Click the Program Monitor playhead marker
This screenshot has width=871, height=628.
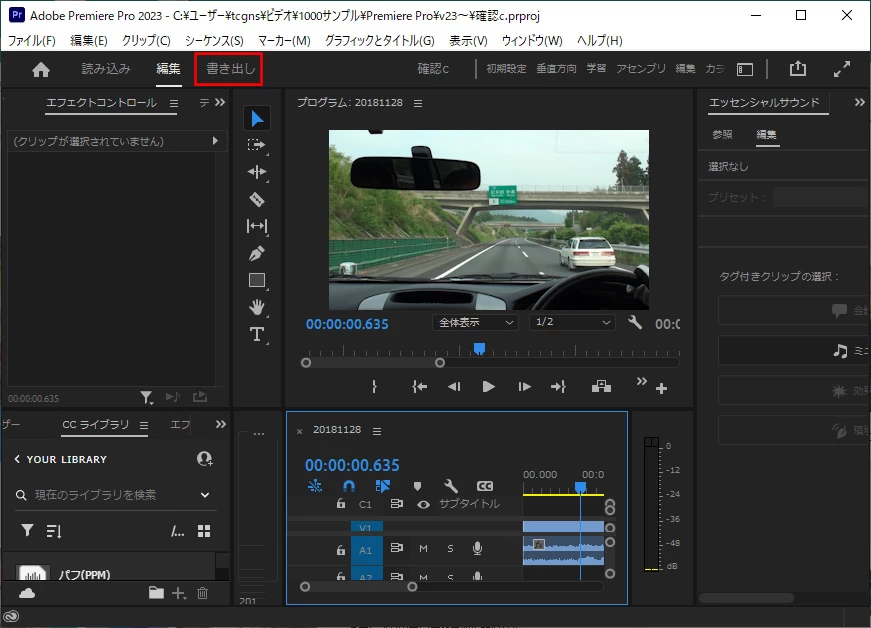click(479, 349)
